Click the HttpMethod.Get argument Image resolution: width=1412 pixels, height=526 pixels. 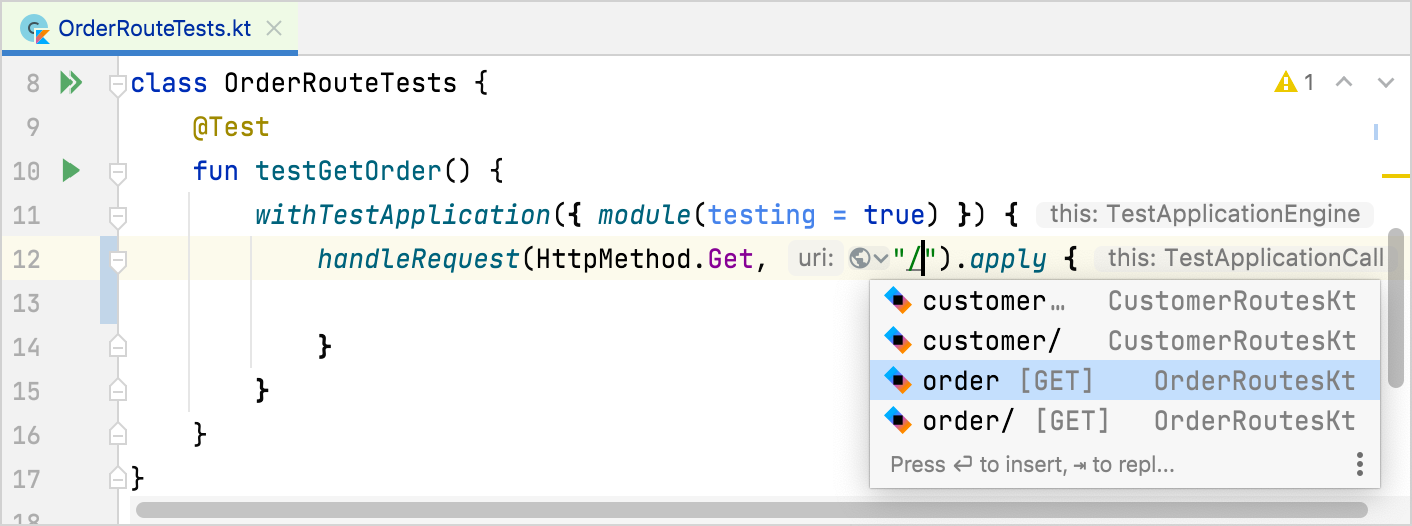644,259
